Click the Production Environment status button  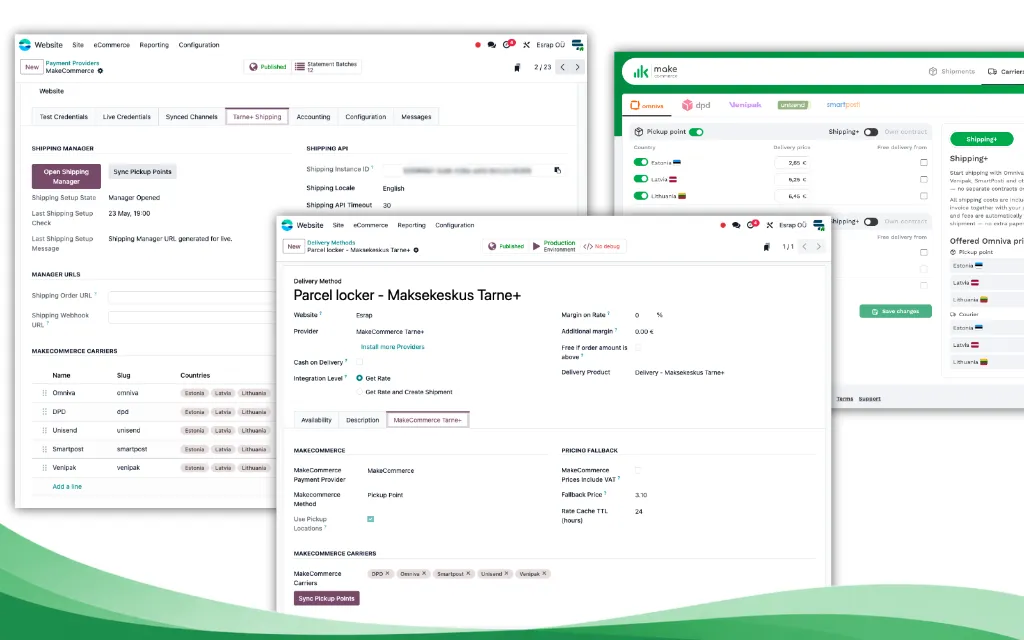click(x=554, y=246)
